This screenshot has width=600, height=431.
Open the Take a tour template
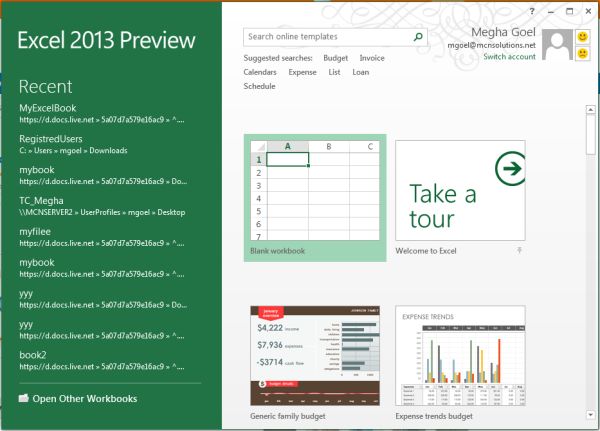460,191
